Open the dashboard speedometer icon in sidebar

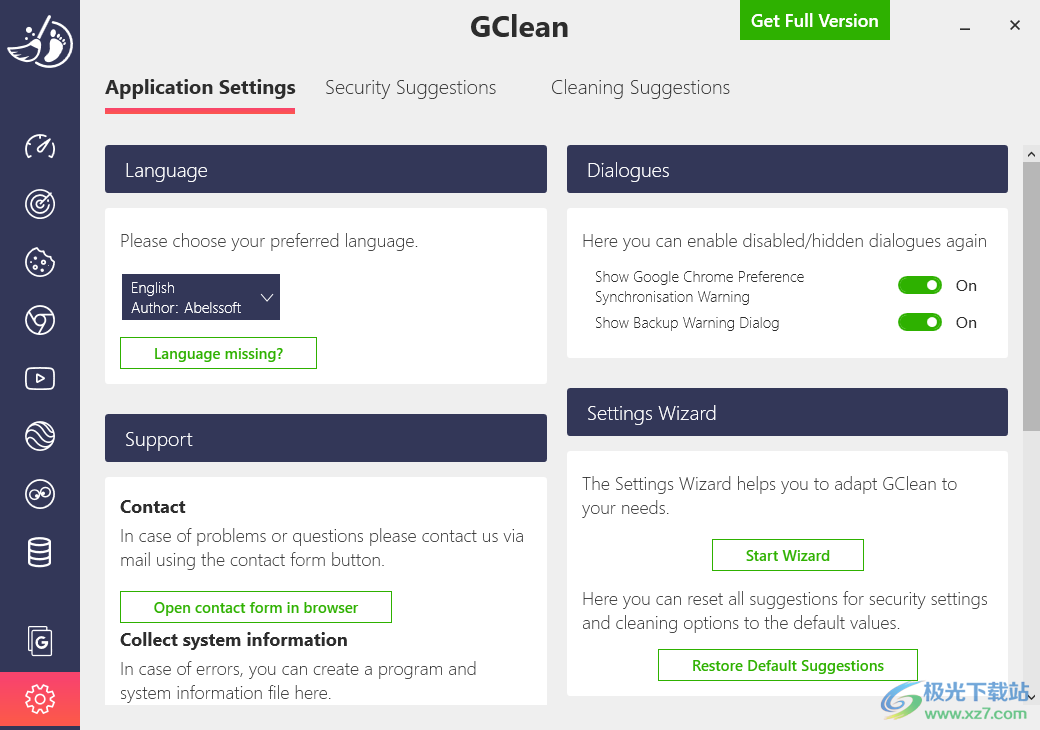coord(40,147)
